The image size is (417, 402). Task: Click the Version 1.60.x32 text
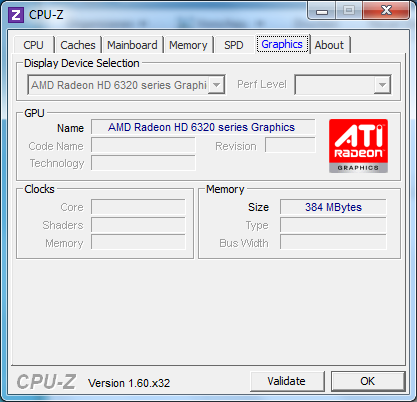129,383
